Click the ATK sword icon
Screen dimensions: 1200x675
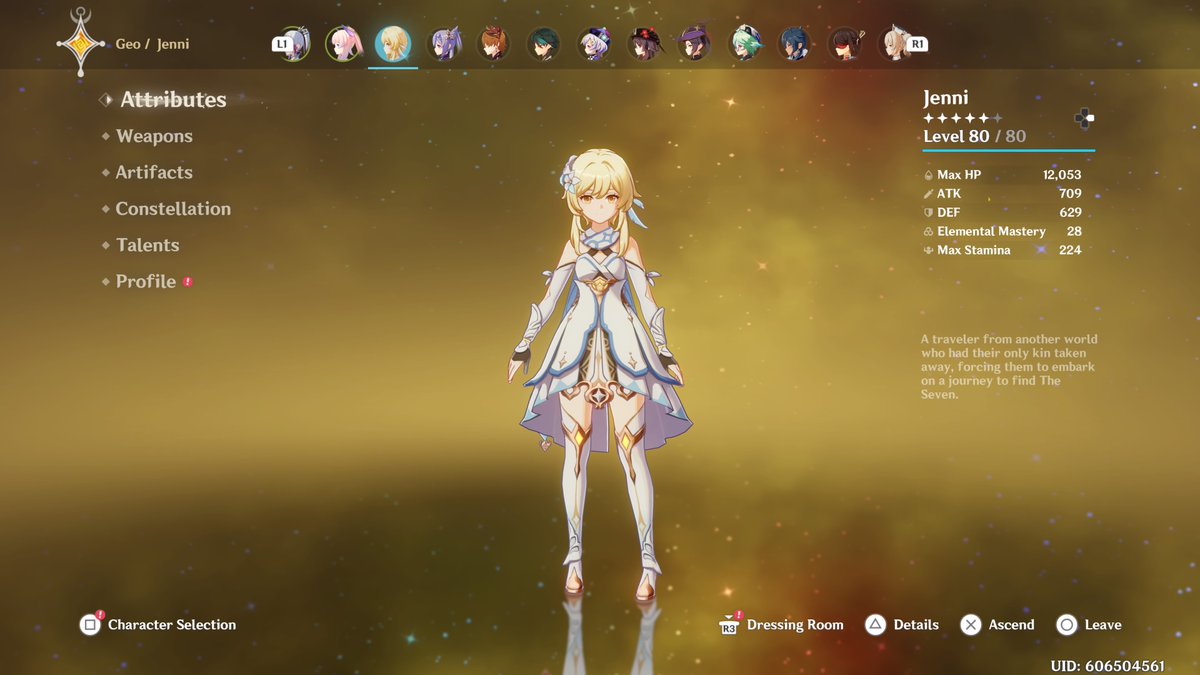pos(928,194)
